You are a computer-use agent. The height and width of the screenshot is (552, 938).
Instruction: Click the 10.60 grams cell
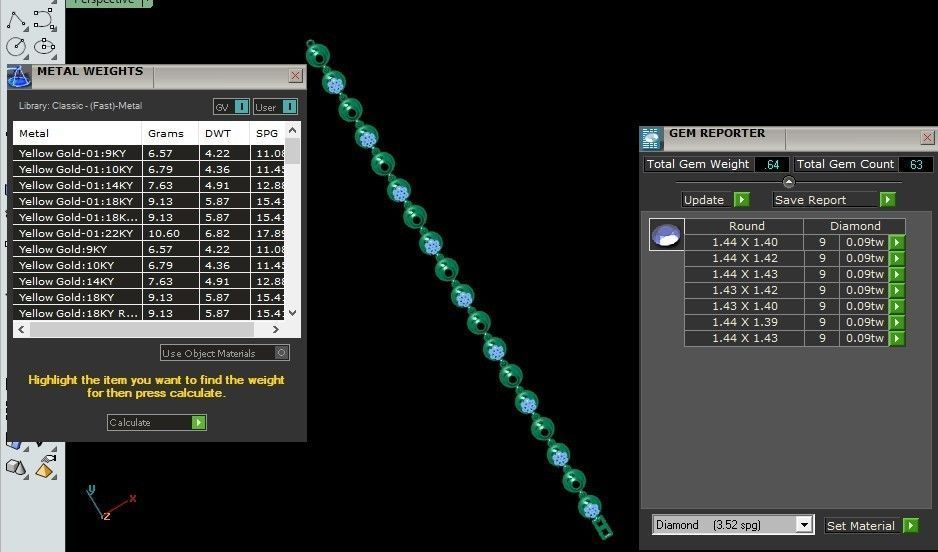(x=170, y=233)
